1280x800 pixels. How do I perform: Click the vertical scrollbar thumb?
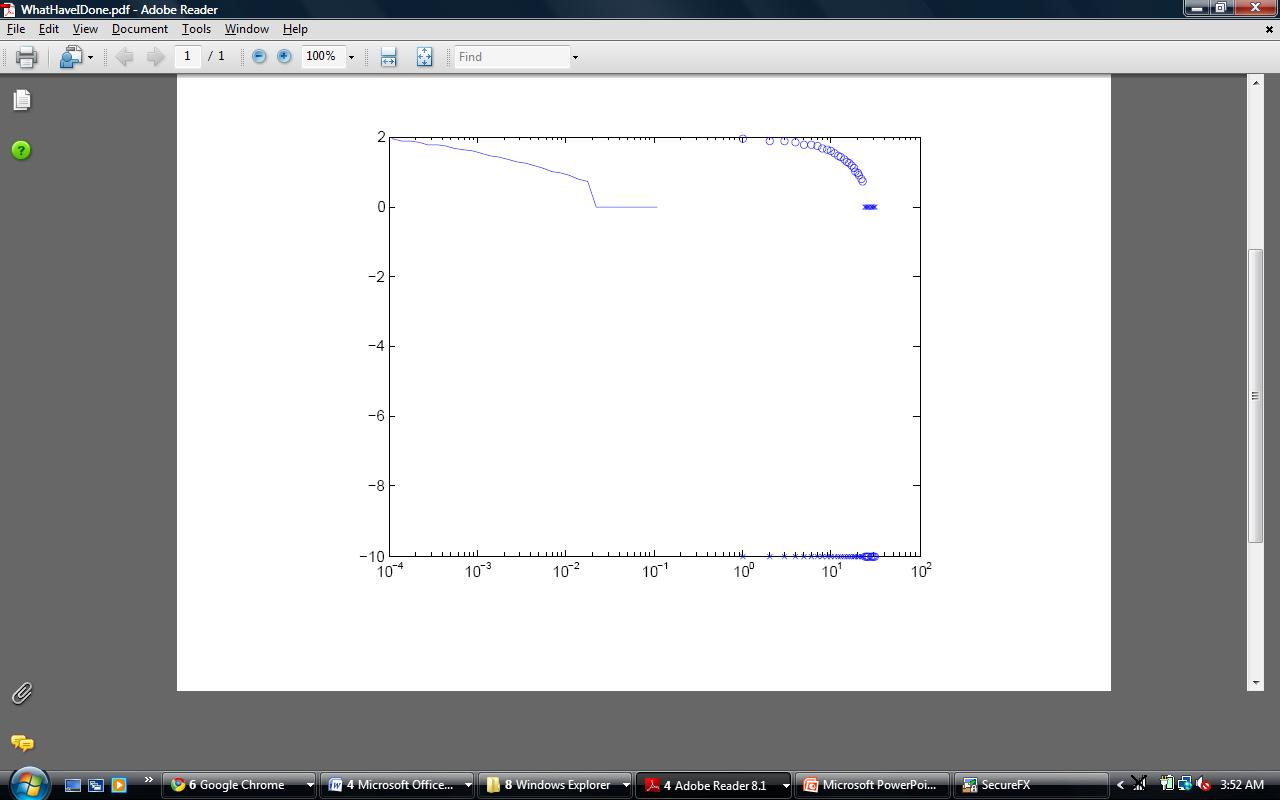1256,396
